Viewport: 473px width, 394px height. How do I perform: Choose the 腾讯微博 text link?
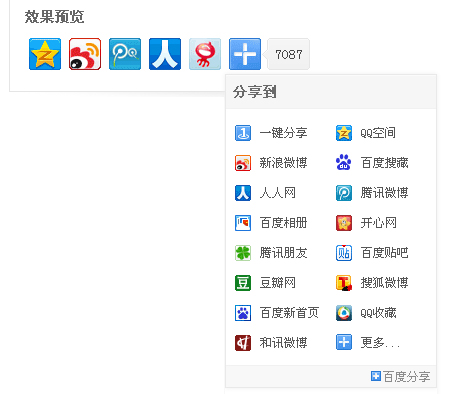(x=384, y=193)
